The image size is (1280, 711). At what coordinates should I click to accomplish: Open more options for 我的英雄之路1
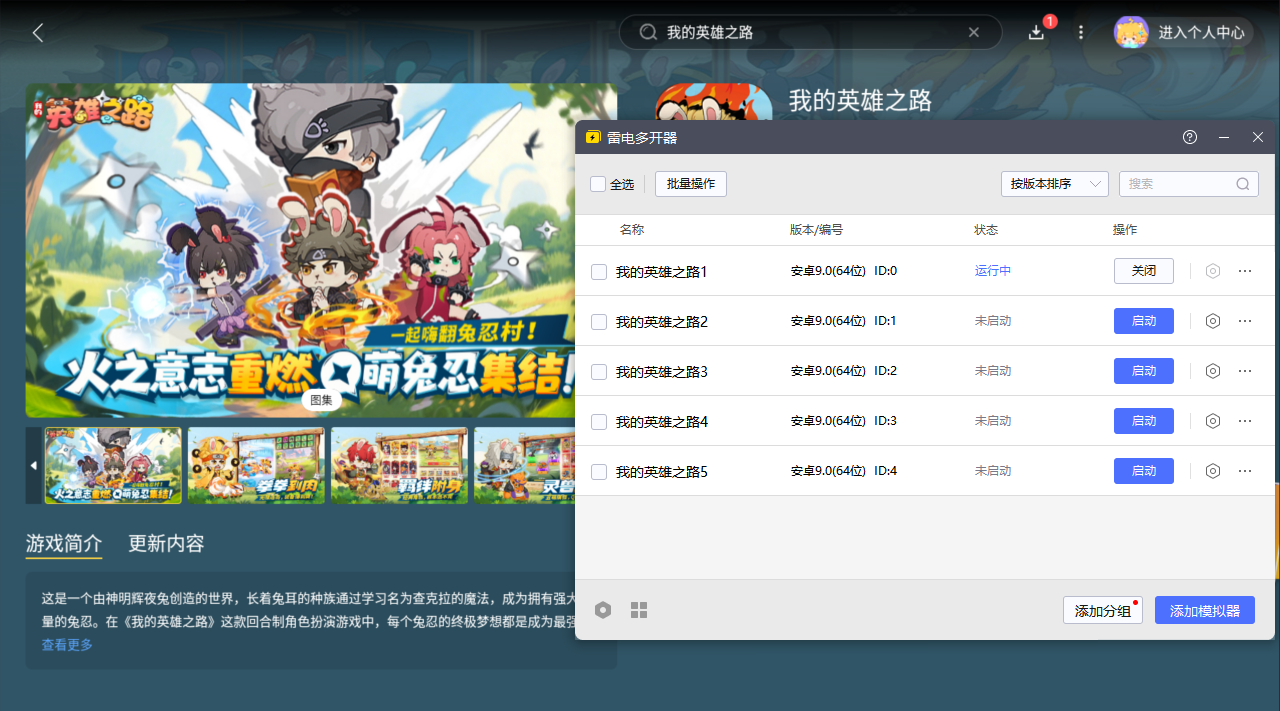coord(1245,271)
